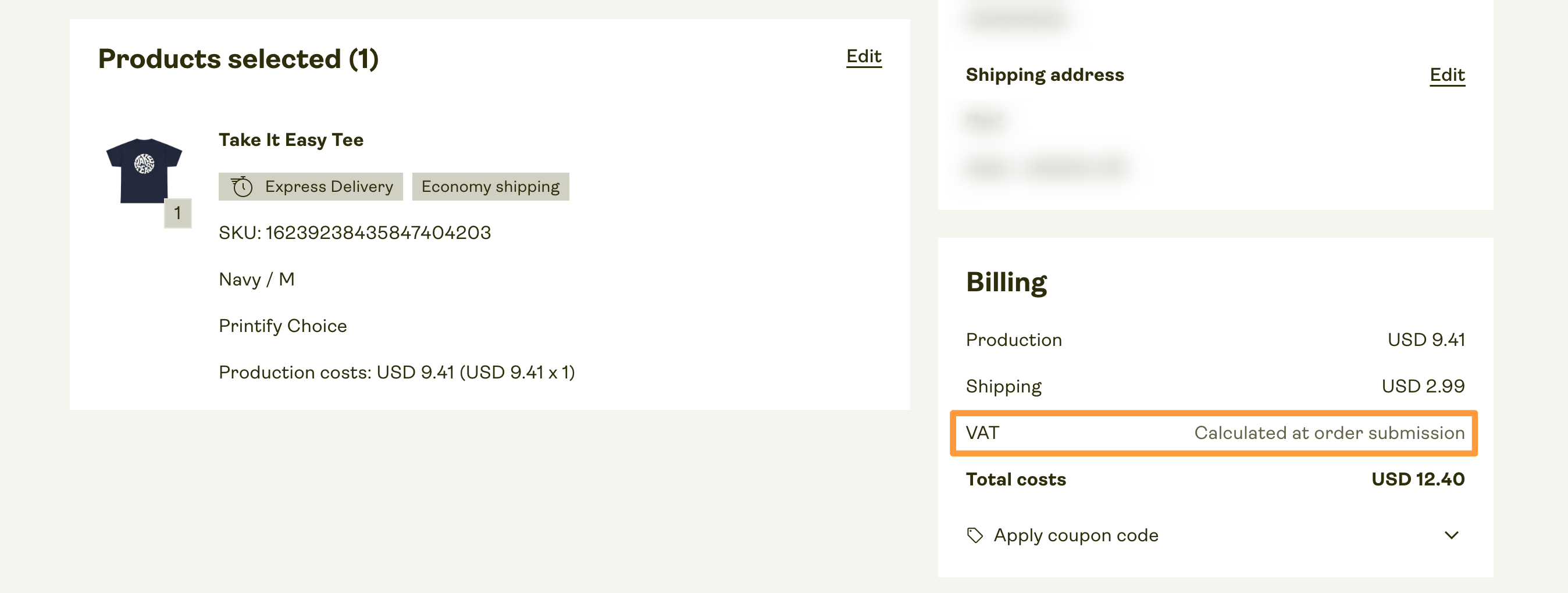
Task: Select the Economy shipping tag
Action: point(490,186)
